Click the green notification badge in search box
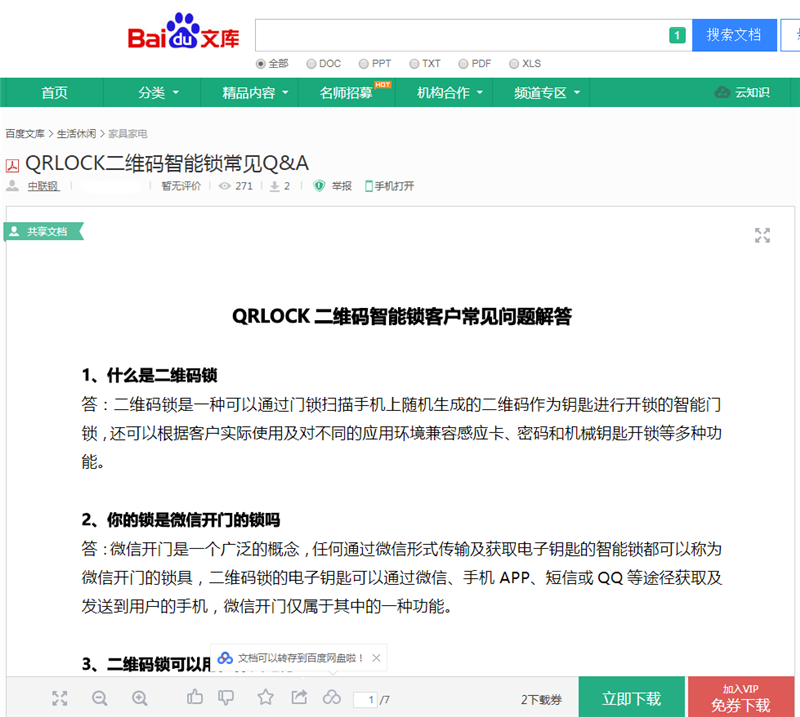 point(677,35)
